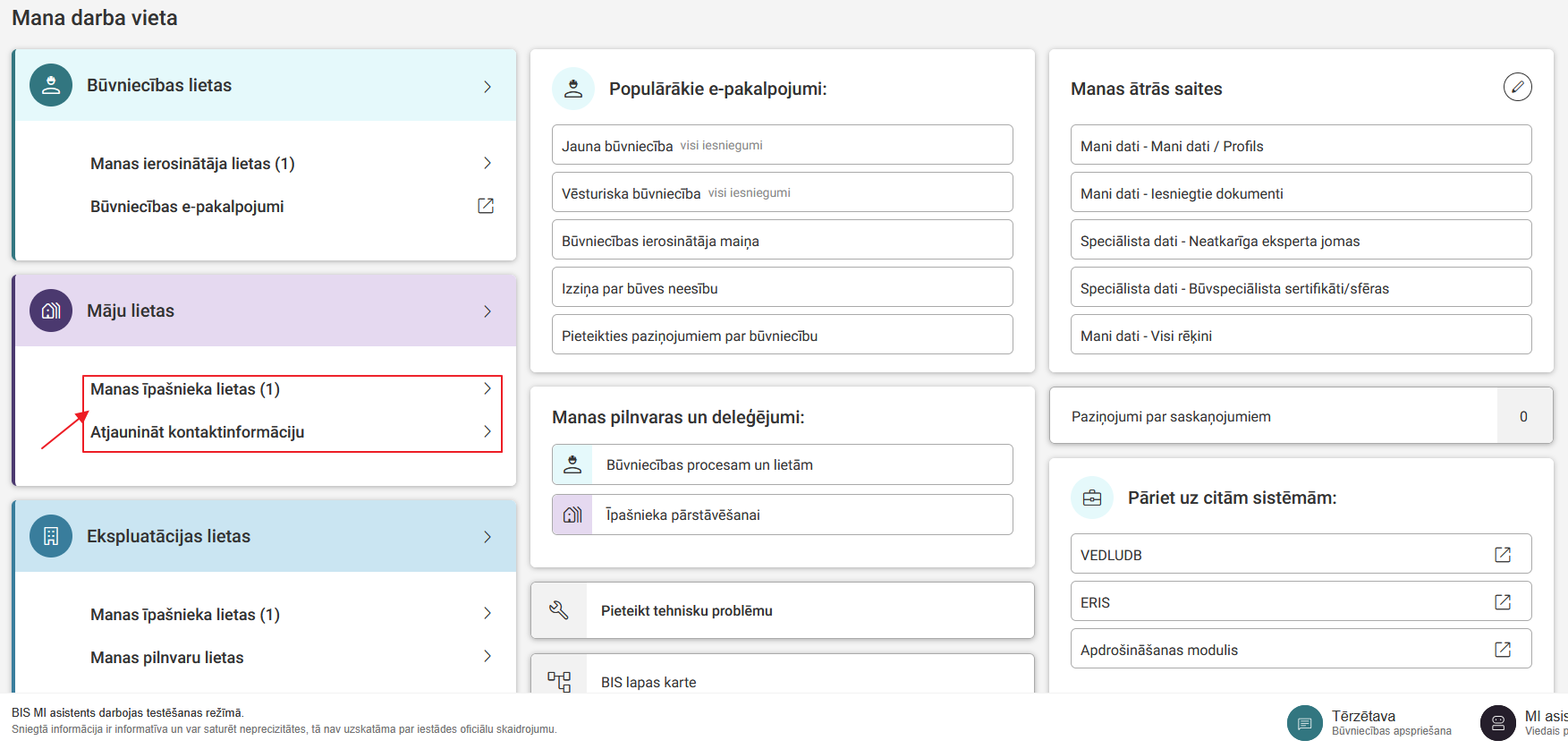Click the Māju lietas house icon
The width and height of the screenshot is (1568, 749).
[x=51, y=311]
